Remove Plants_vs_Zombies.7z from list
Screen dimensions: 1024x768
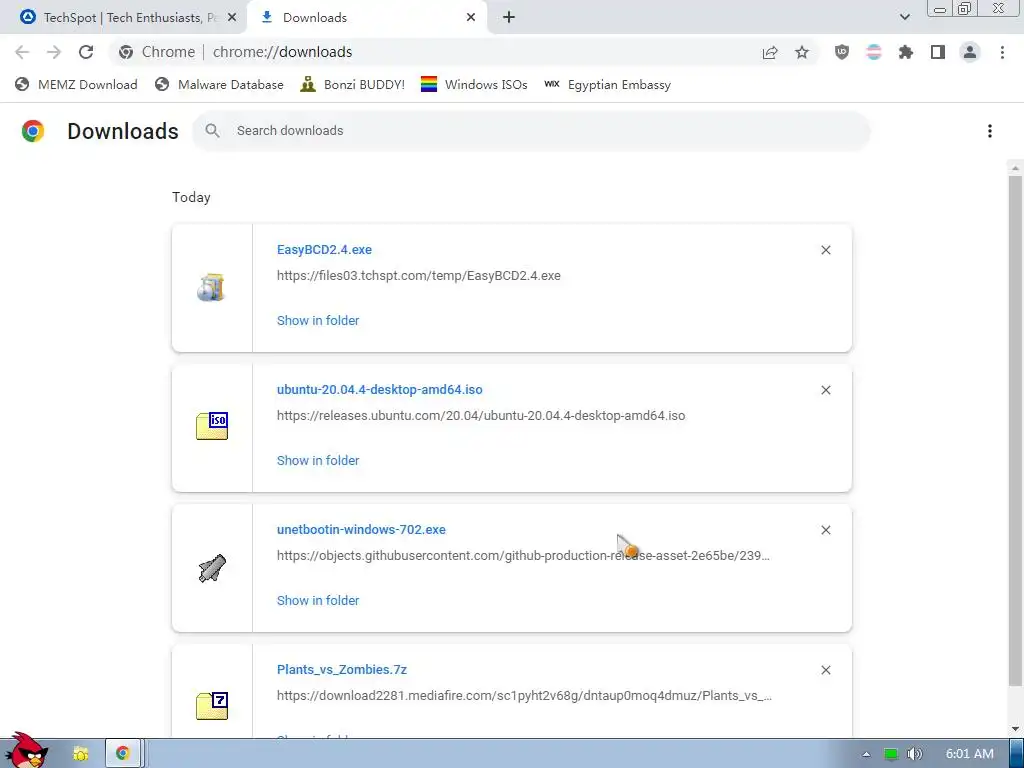pos(825,670)
